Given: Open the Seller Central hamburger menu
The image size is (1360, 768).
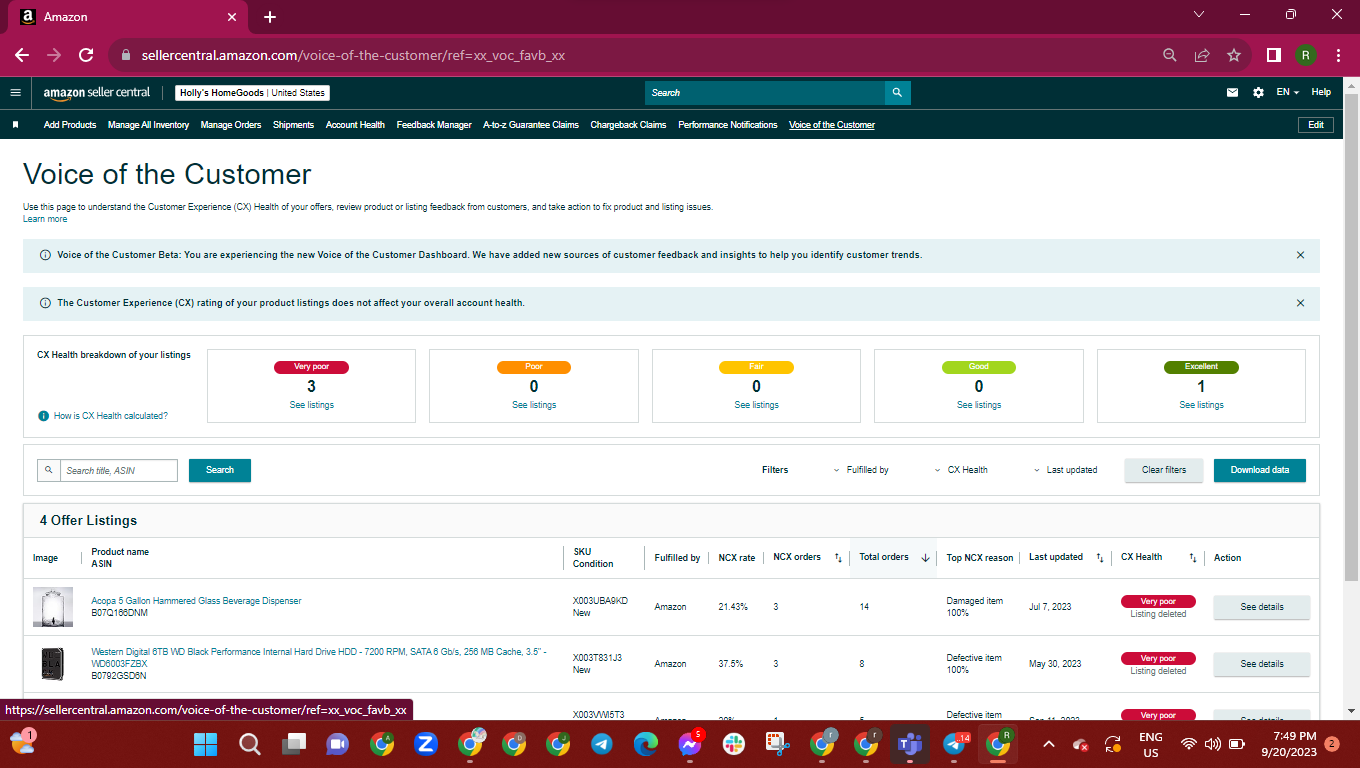Looking at the screenshot, I should pyautogui.click(x=15, y=93).
